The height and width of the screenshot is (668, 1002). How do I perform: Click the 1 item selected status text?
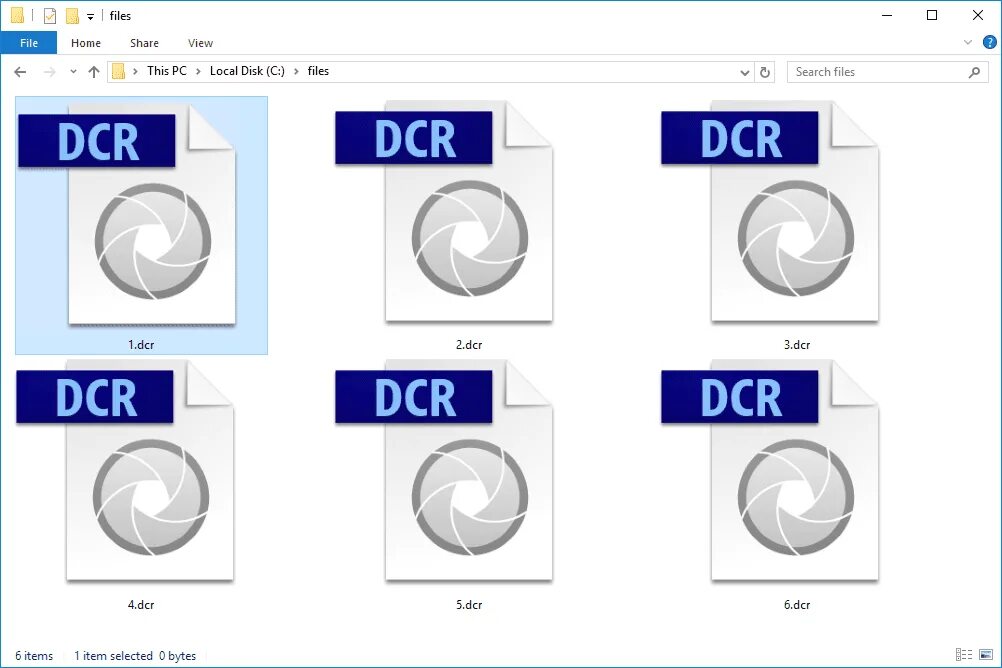point(113,656)
